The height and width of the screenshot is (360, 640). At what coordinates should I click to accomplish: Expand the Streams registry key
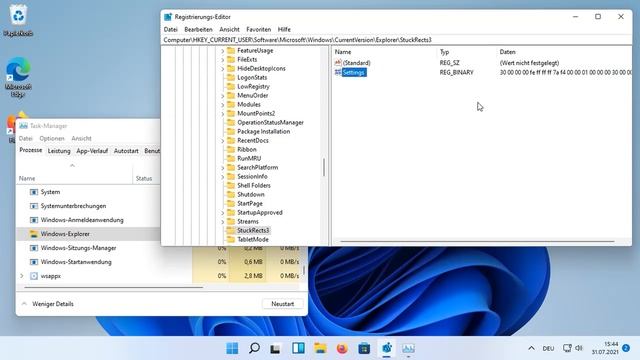coord(222,221)
